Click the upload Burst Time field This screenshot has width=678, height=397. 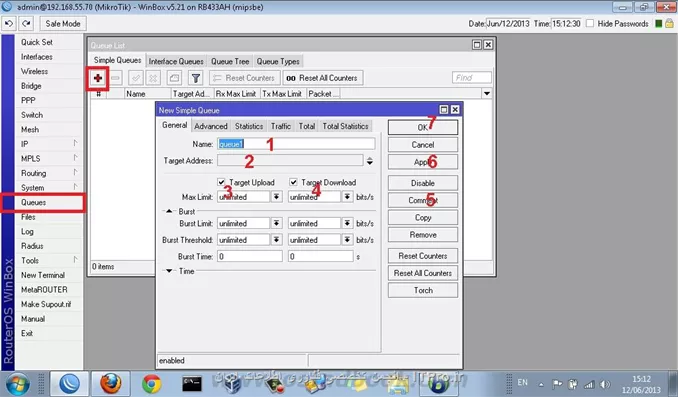pos(249,256)
